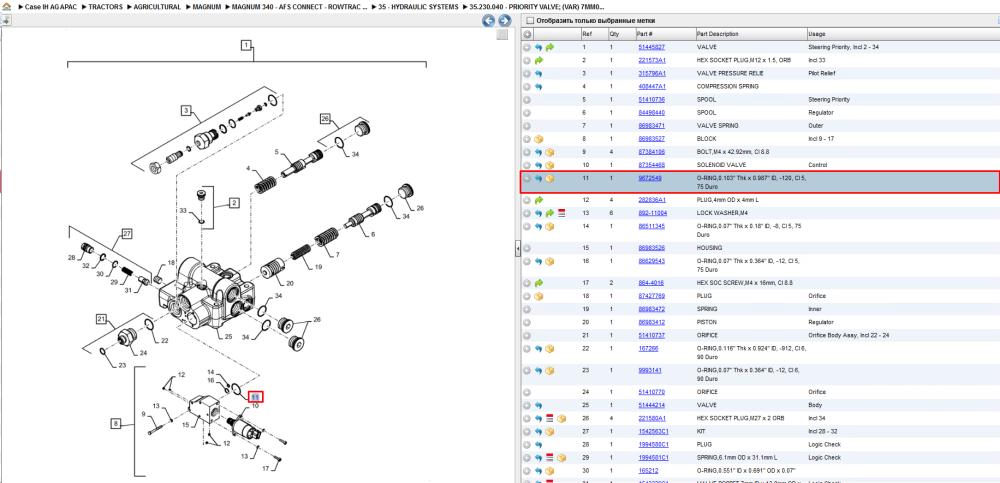Click blue arrow on Ref 10 SOLENOID VALVE

pos(538,165)
